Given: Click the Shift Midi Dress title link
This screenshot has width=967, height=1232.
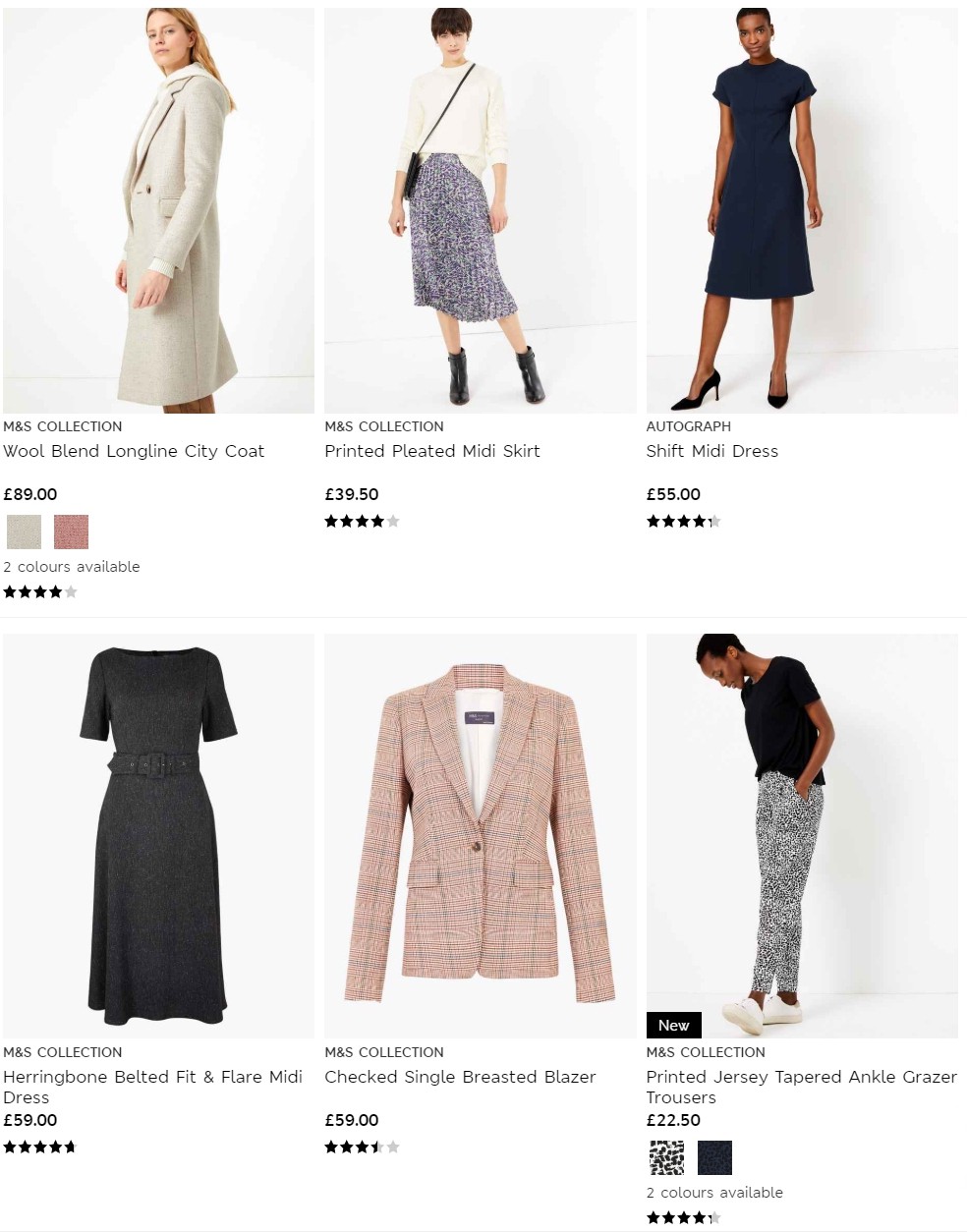Looking at the screenshot, I should (711, 451).
